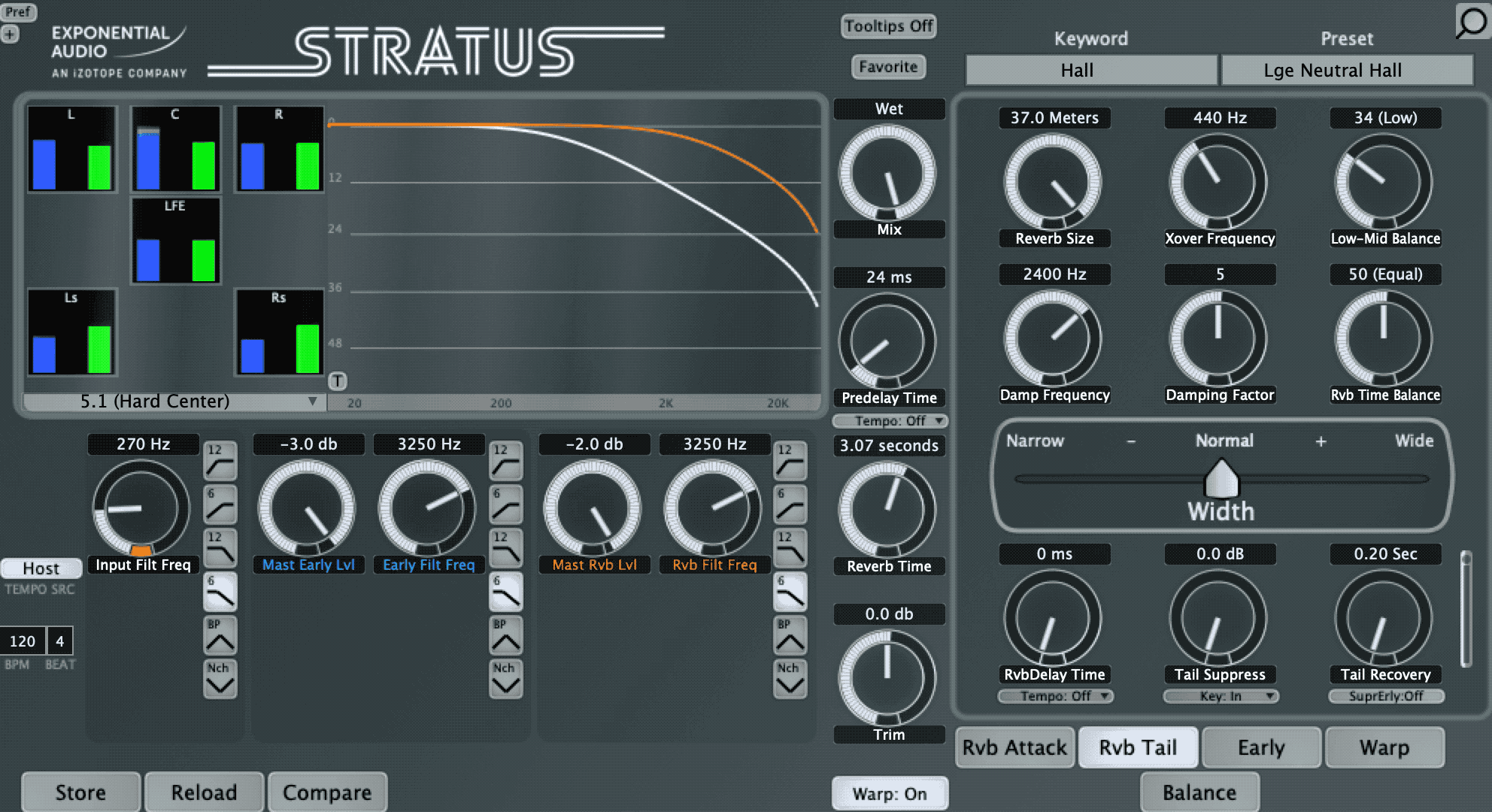Click the Compare button
This screenshot has height=812, width=1492.
[327, 792]
